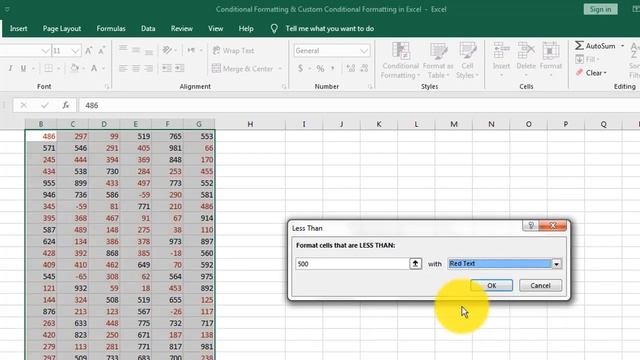Switch to the Review tab
The height and width of the screenshot is (360, 640).
(182, 29)
